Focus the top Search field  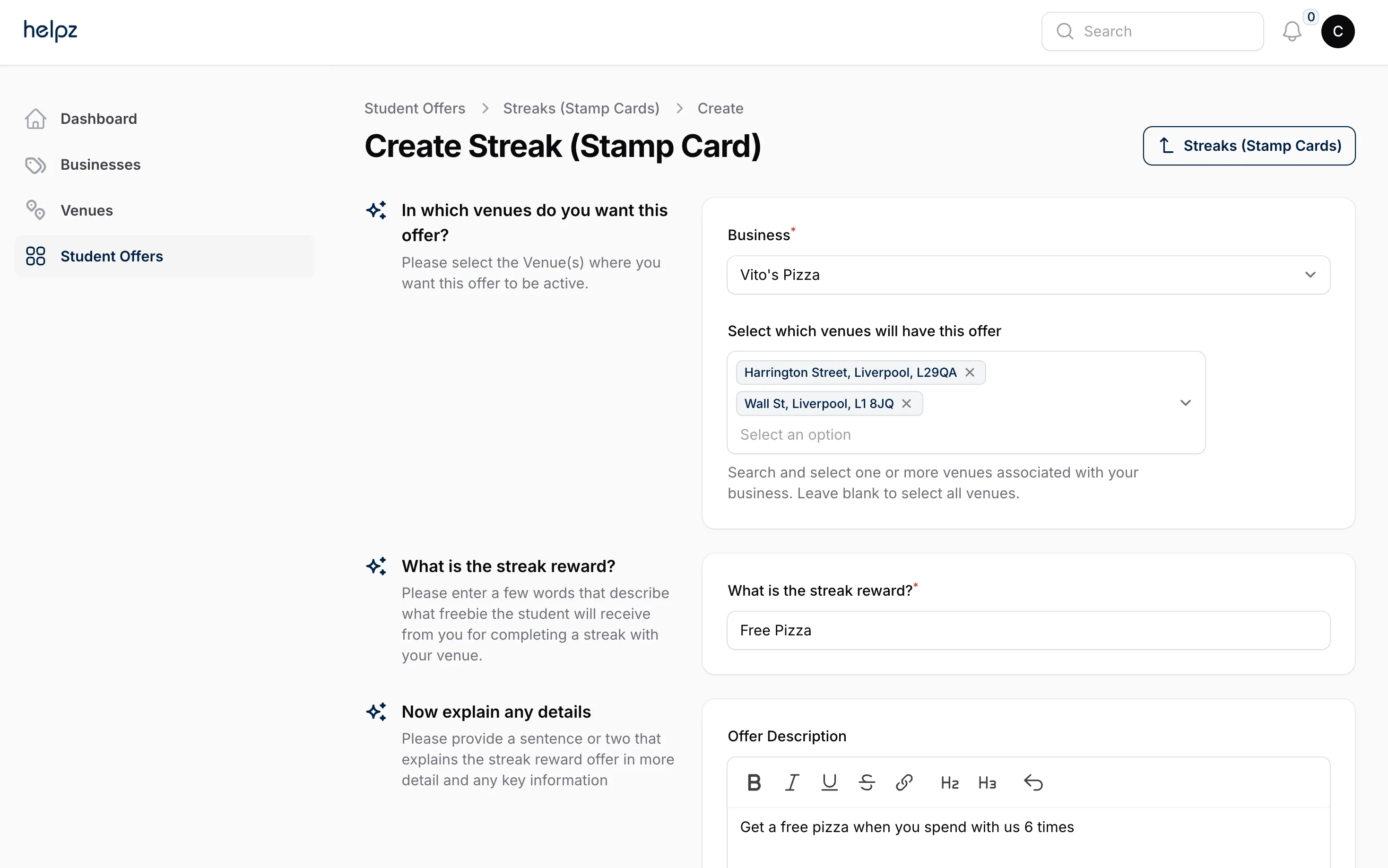coord(1152,31)
